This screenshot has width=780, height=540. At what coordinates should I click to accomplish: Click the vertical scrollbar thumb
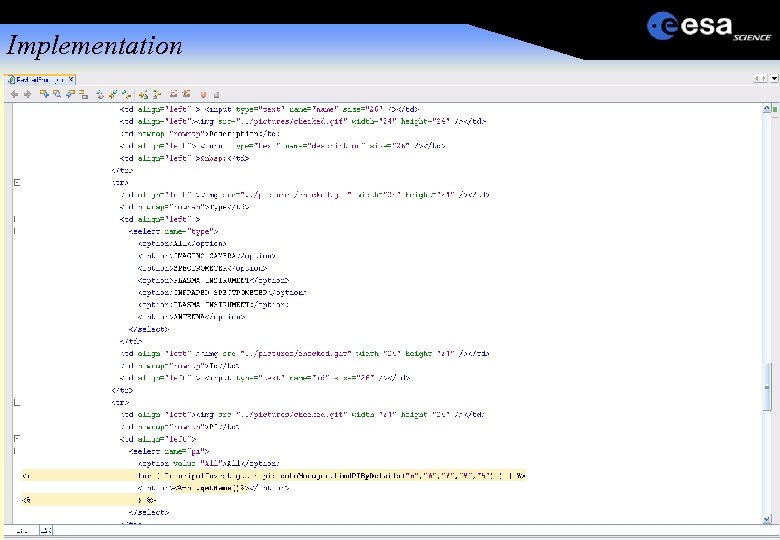[767, 387]
